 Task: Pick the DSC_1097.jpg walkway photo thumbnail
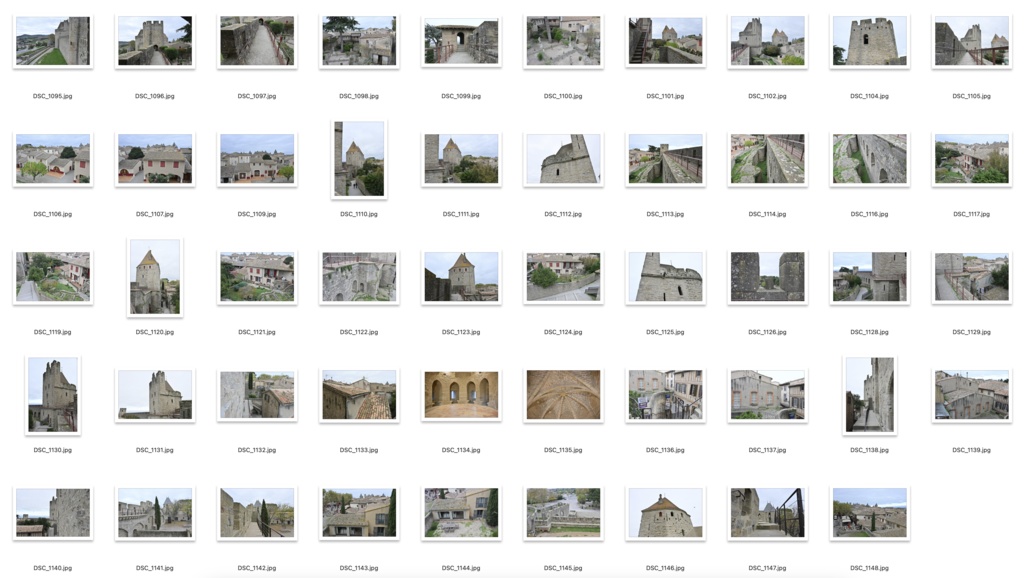(257, 41)
